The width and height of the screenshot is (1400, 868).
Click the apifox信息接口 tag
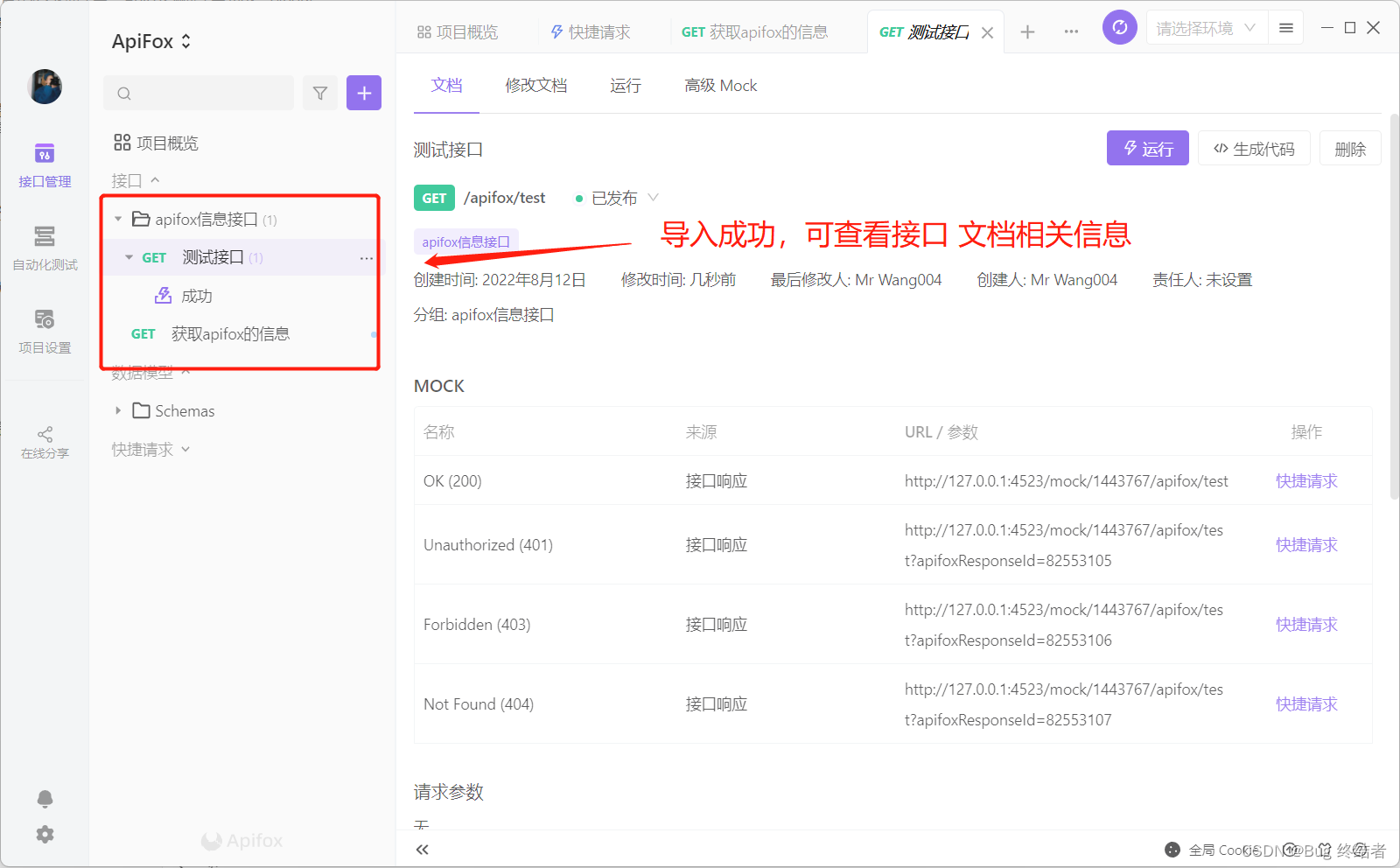466,241
